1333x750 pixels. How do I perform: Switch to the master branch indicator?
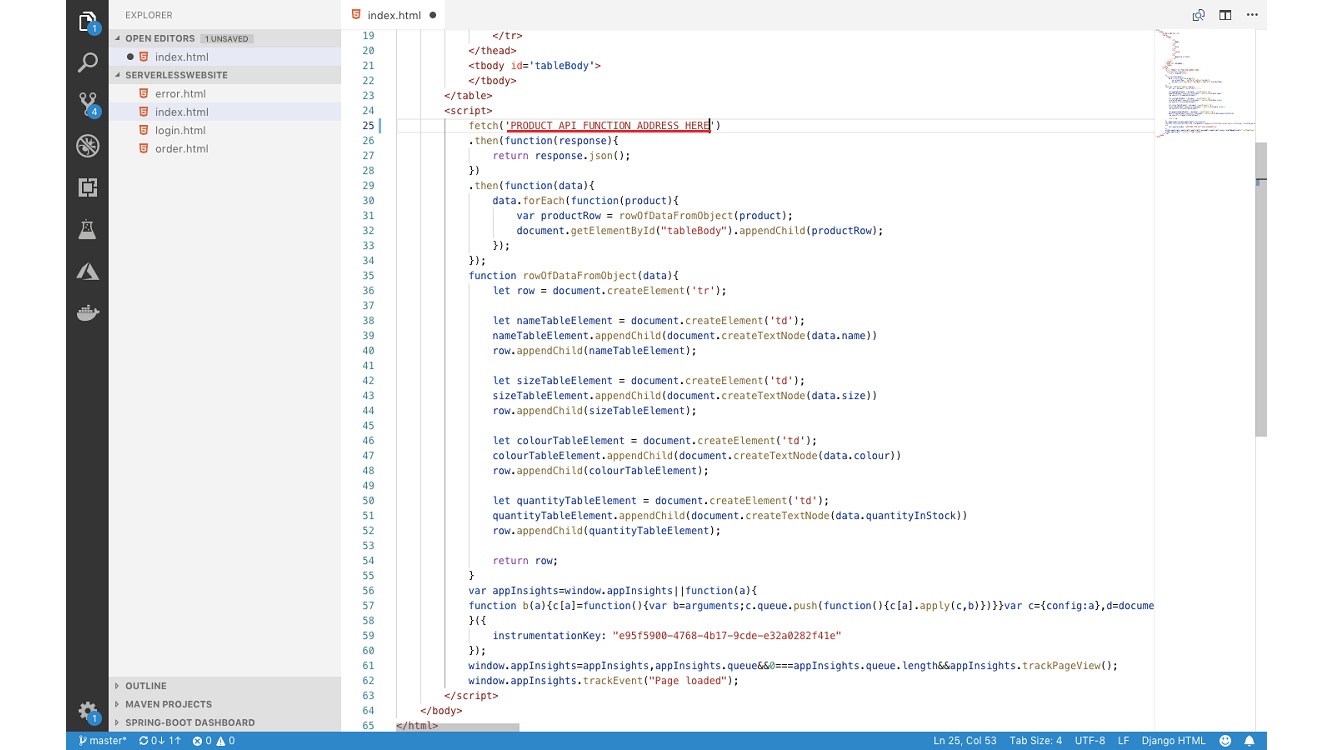(101, 741)
